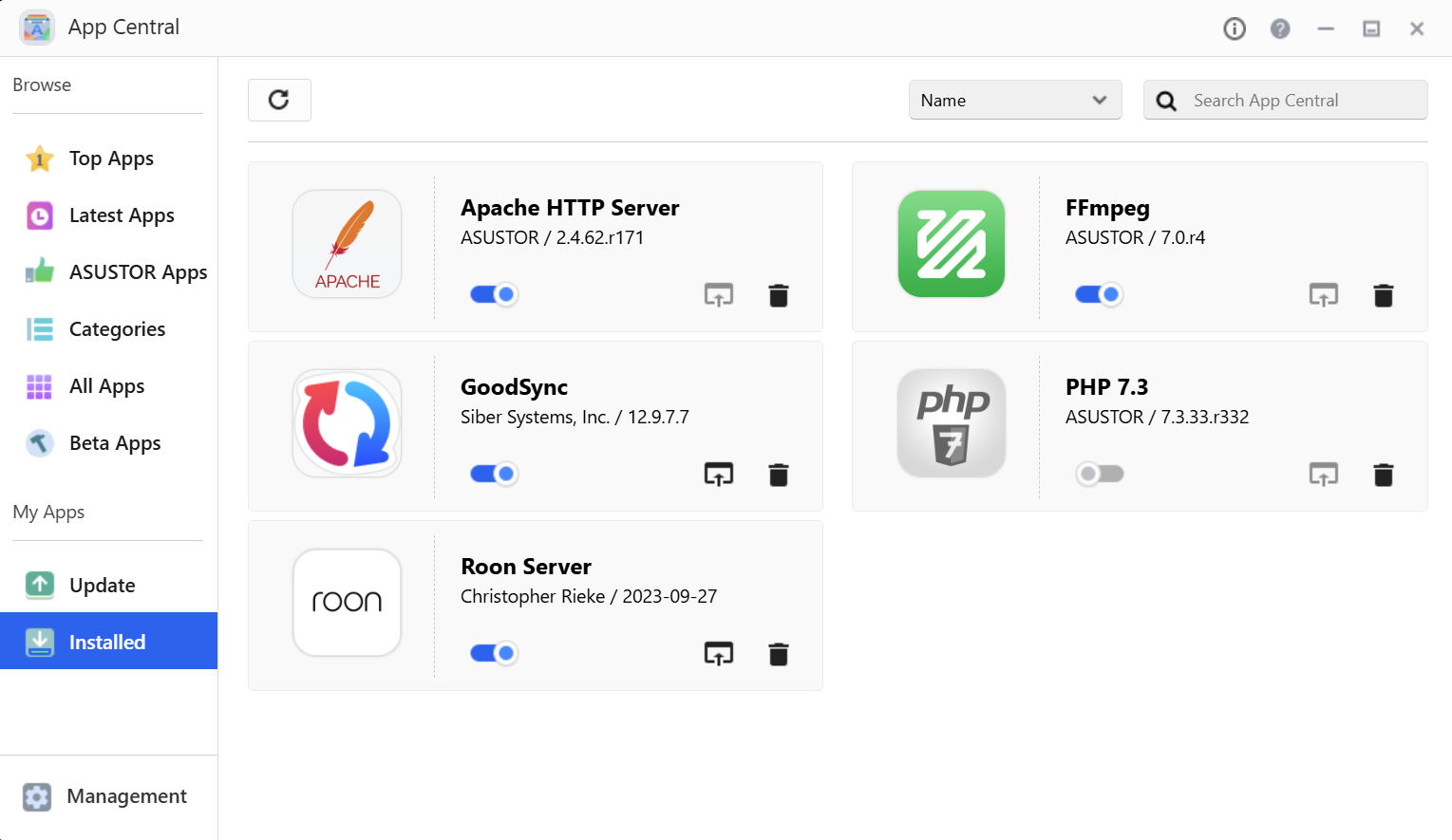
Task: Disable the Apache HTTP Server toggle
Action: pyautogui.click(x=494, y=294)
